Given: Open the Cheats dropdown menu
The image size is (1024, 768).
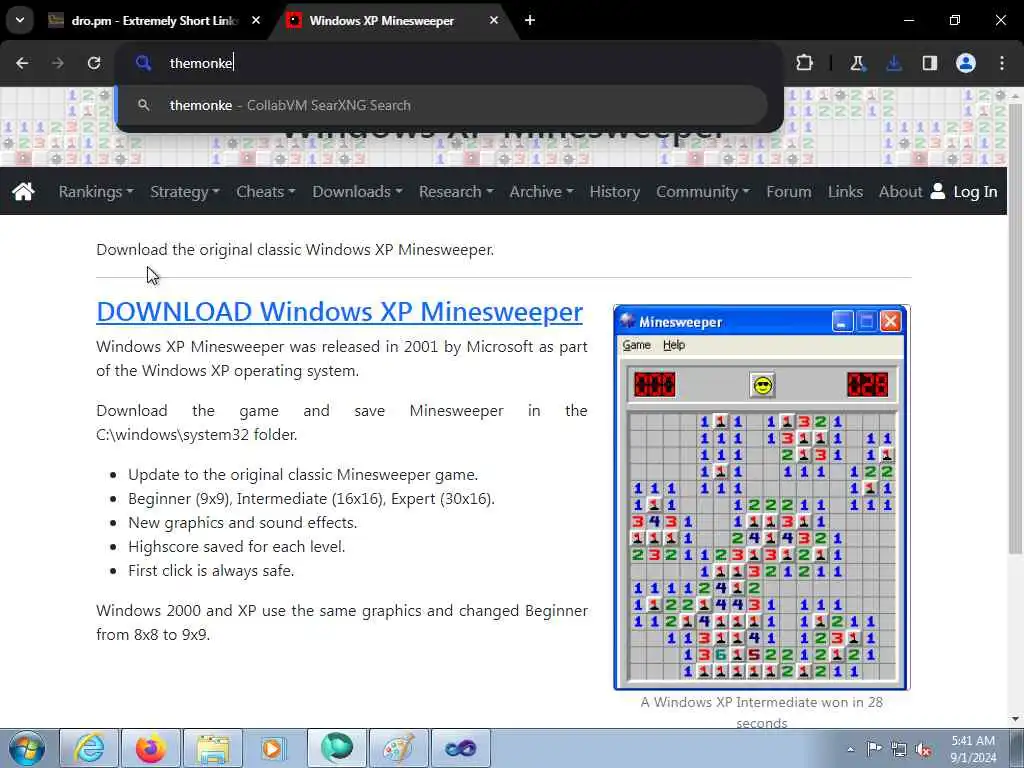Looking at the screenshot, I should pyautogui.click(x=266, y=191).
